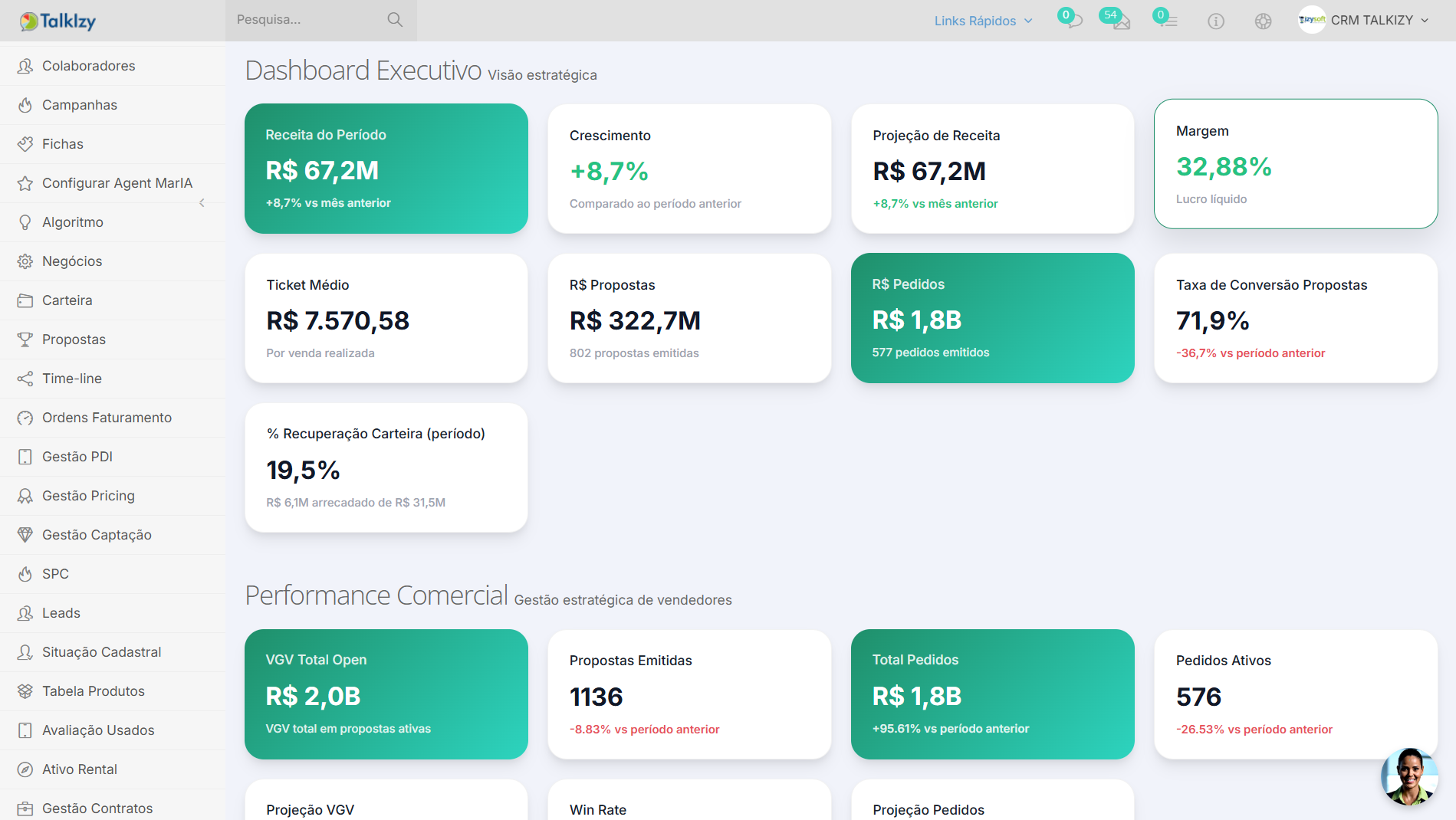Select the Negócios gear icon in the sidebar
The width and height of the screenshot is (1456, 820).
click(25, 261)
